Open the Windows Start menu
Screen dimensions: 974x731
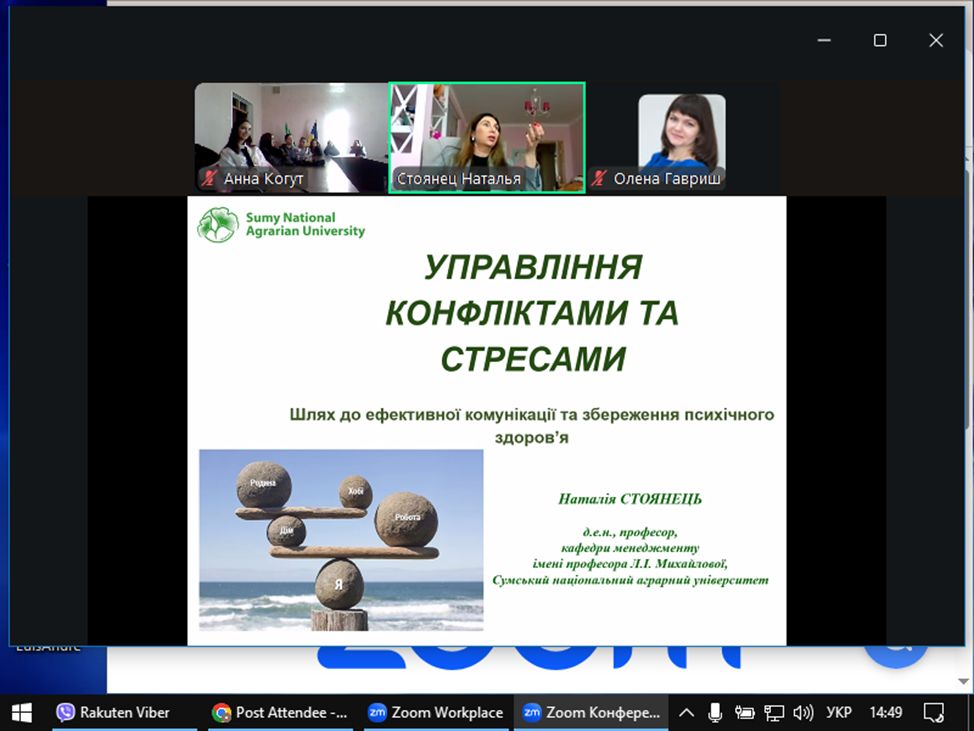[x=21, y=712]
